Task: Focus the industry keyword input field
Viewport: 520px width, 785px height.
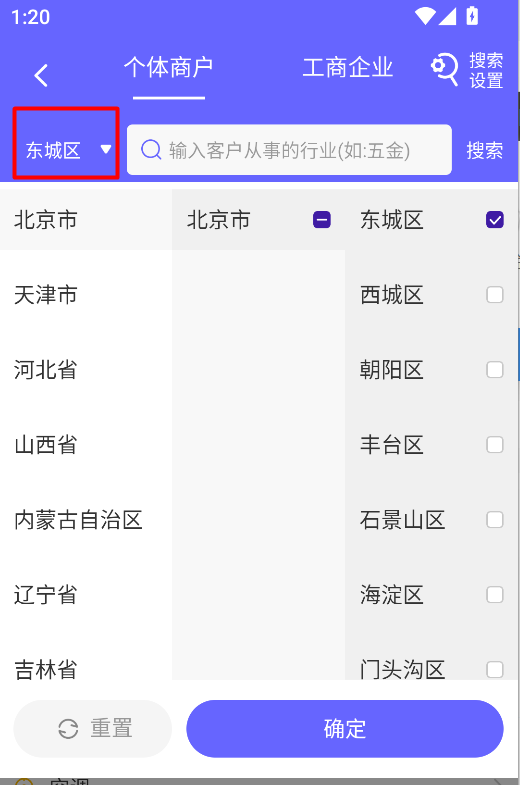Action: point(289,150)
